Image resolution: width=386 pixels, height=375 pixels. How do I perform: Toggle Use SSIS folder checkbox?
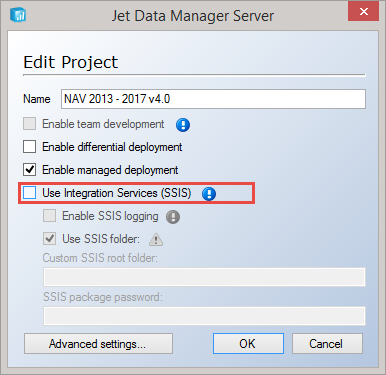50,239
